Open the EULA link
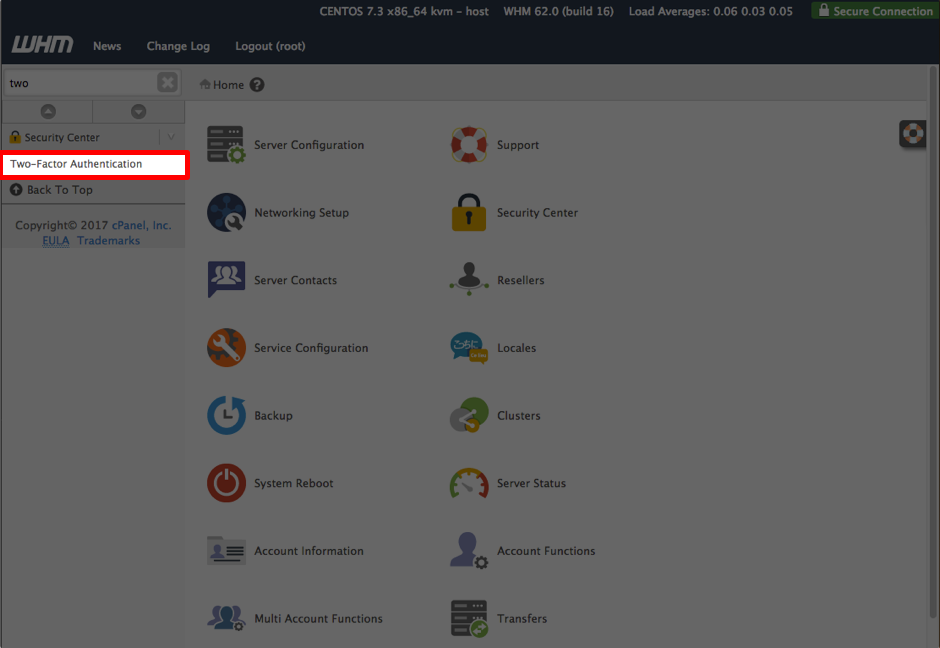940x648 pixels. [55, 240]
